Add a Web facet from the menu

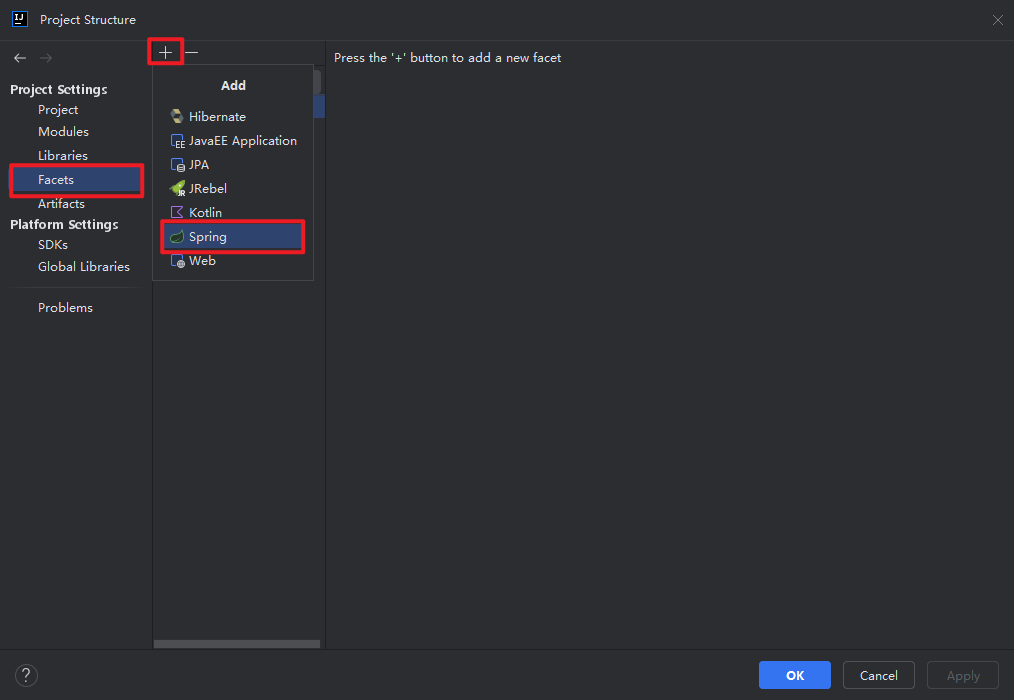233,261
